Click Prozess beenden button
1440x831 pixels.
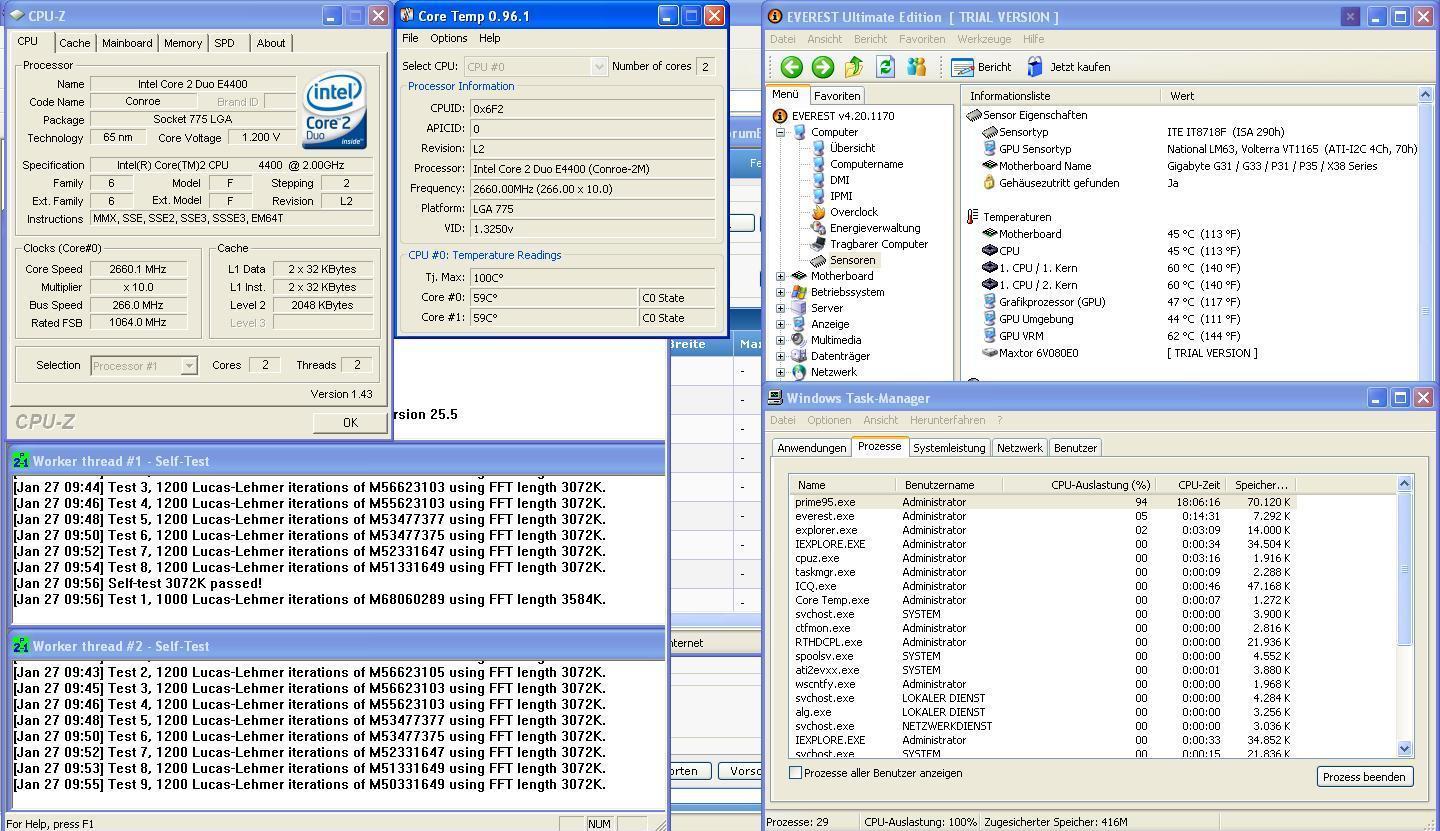[x=1365, y=777]
